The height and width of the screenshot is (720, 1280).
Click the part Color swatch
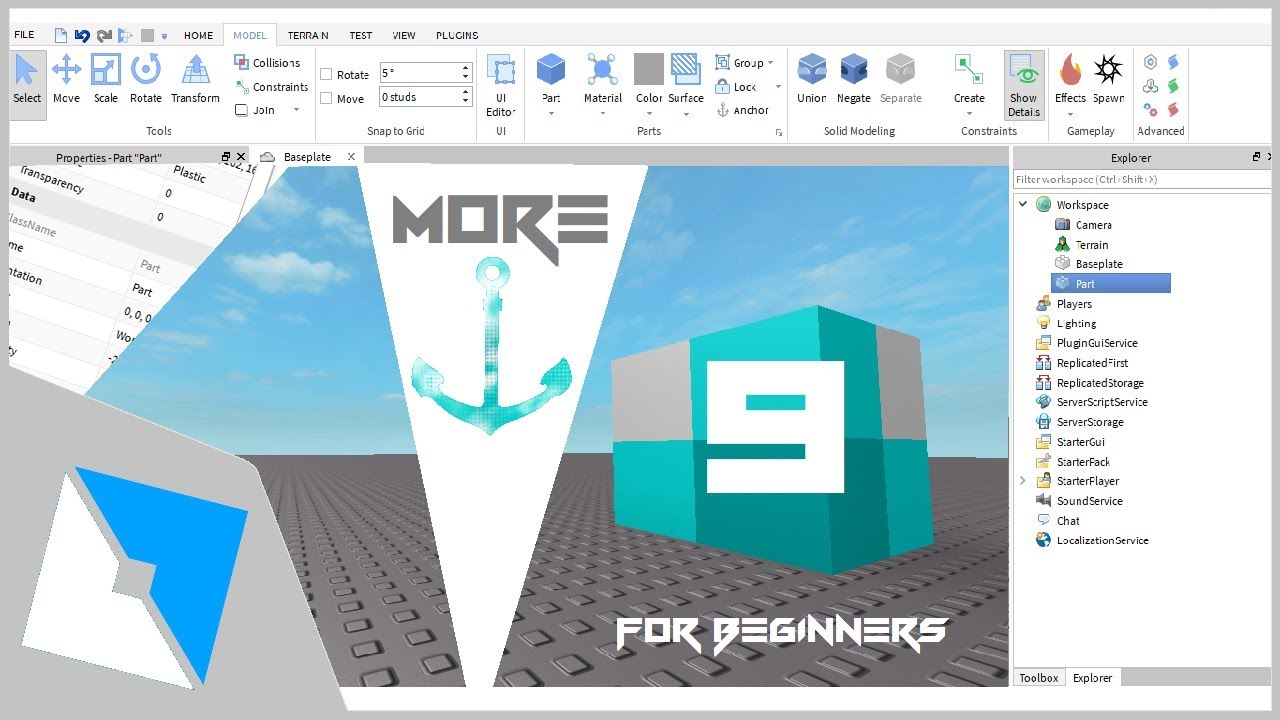[649, 69]
